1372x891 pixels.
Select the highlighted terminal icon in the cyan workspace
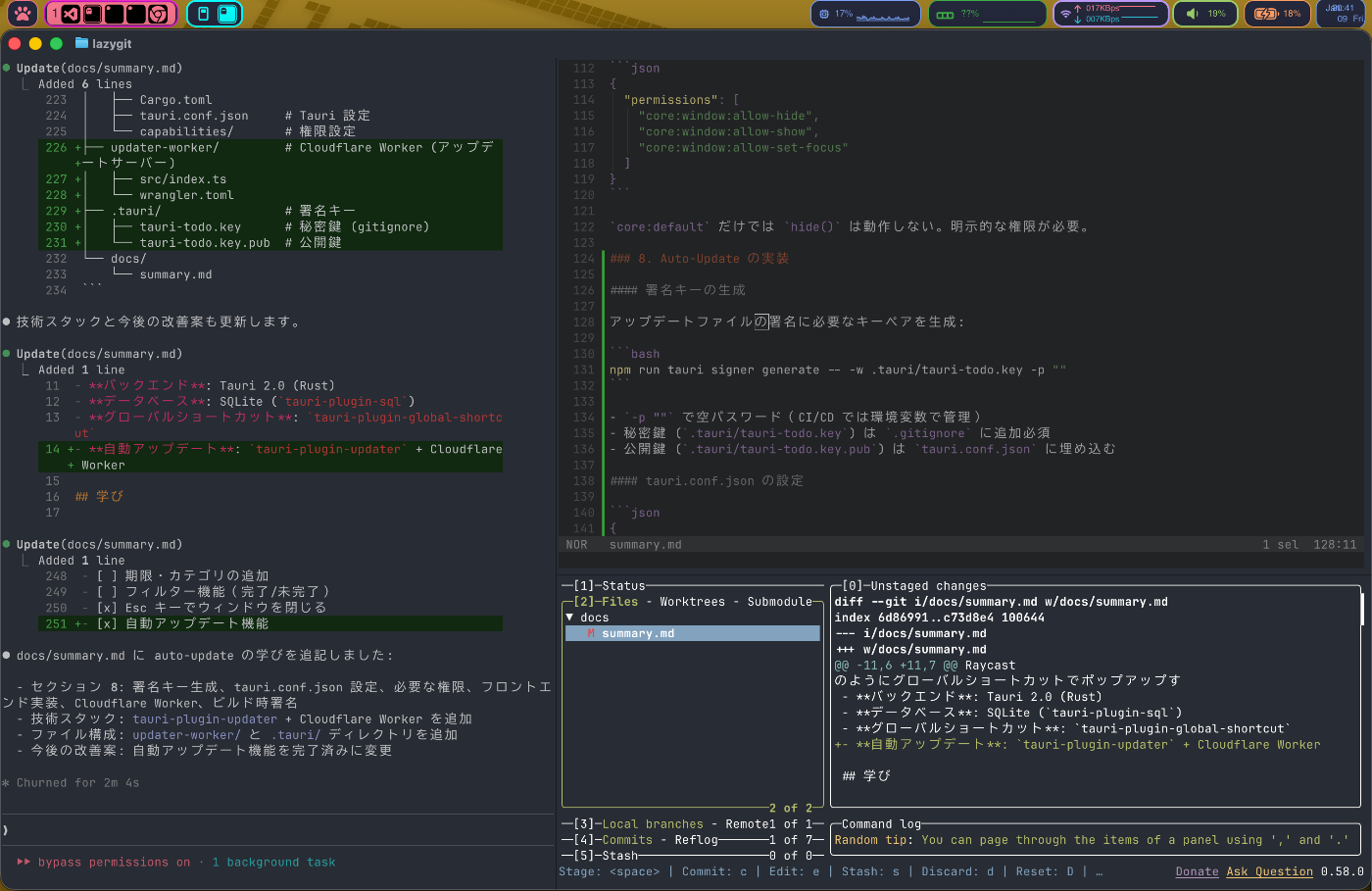(227, 14)
